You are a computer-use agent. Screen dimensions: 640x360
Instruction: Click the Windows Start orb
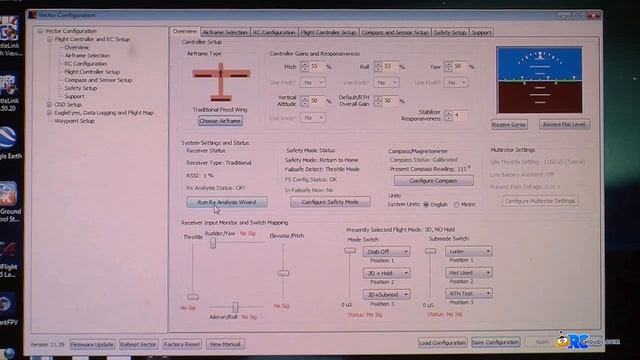[8, 353]
